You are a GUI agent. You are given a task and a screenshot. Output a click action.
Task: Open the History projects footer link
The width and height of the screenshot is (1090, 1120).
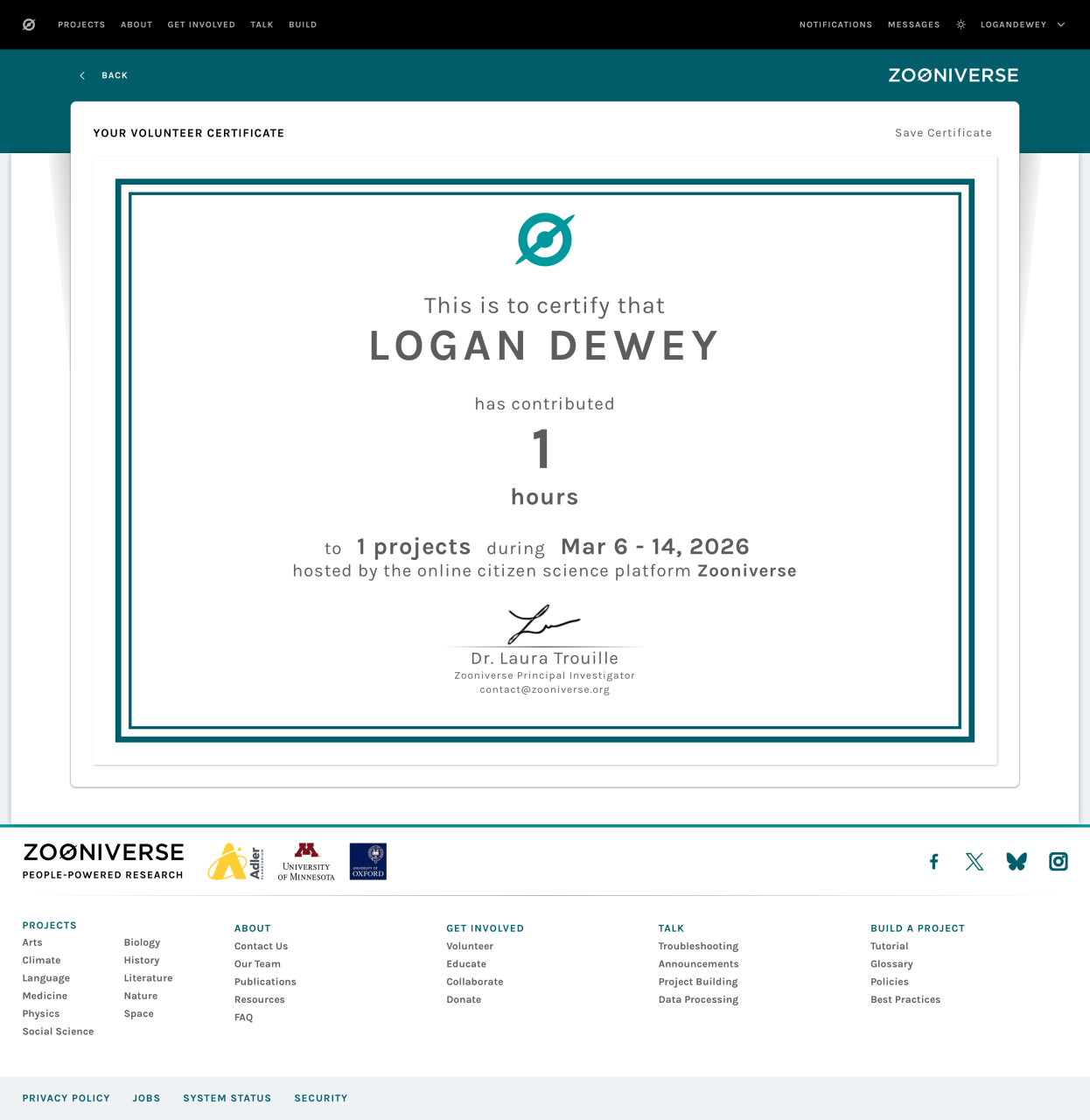tap(142, 960)
